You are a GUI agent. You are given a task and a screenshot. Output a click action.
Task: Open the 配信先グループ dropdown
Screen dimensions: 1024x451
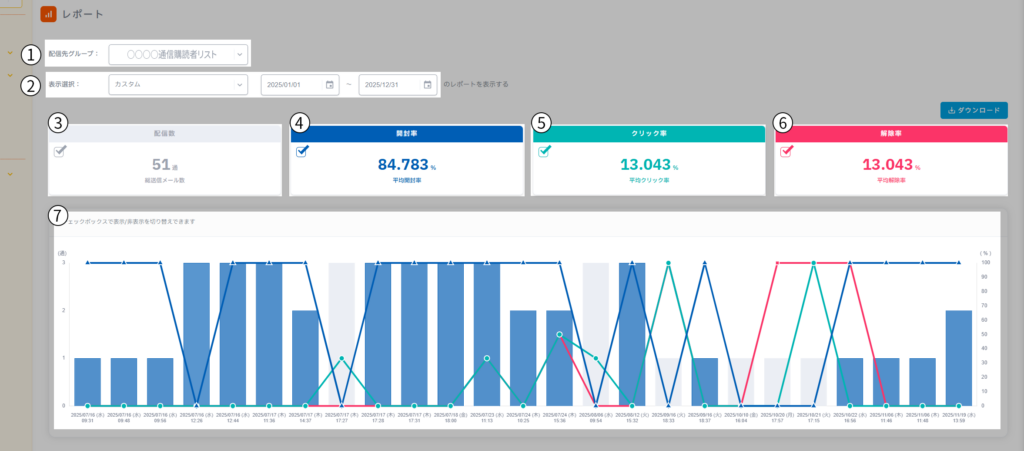click(177, 54)
